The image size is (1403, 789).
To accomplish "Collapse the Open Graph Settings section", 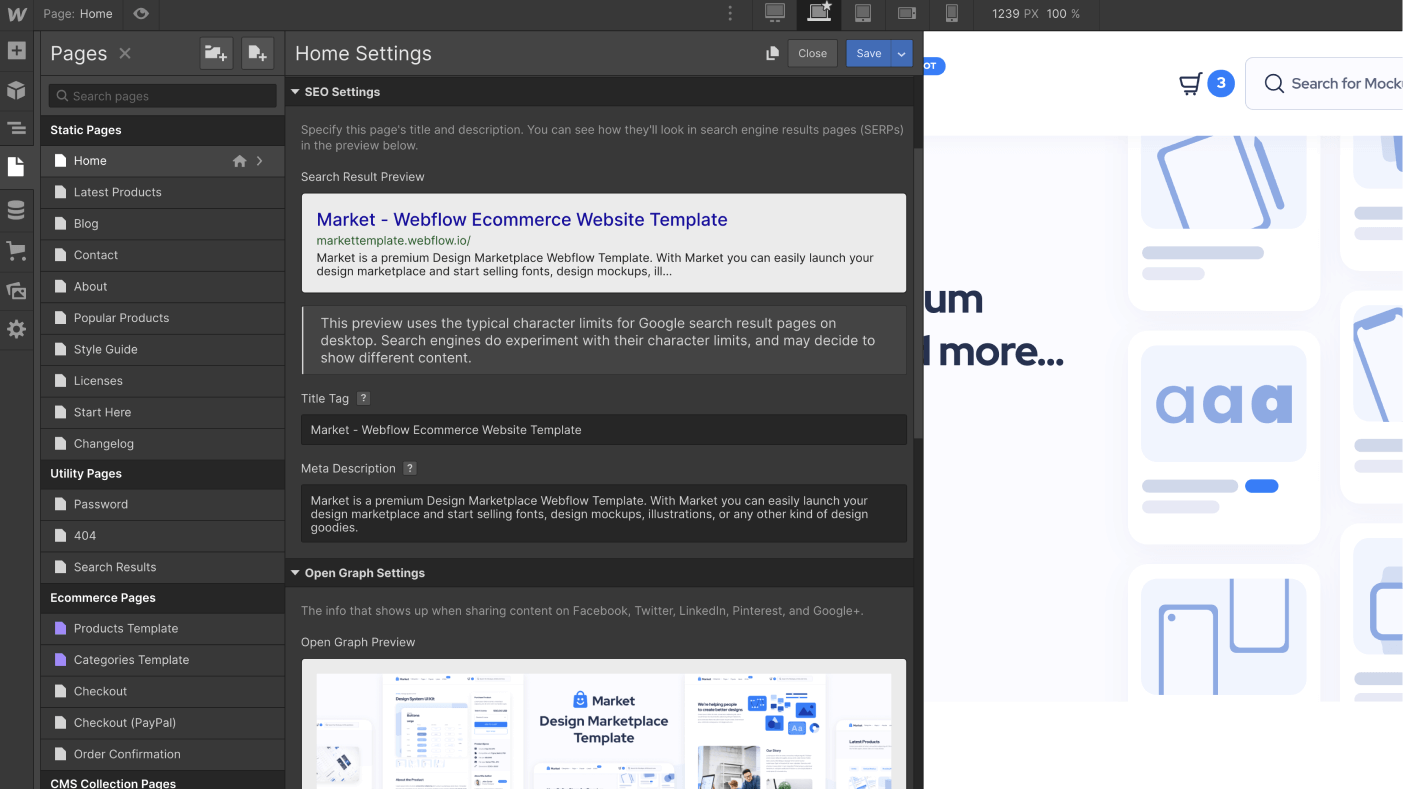I will coord(295,573).
